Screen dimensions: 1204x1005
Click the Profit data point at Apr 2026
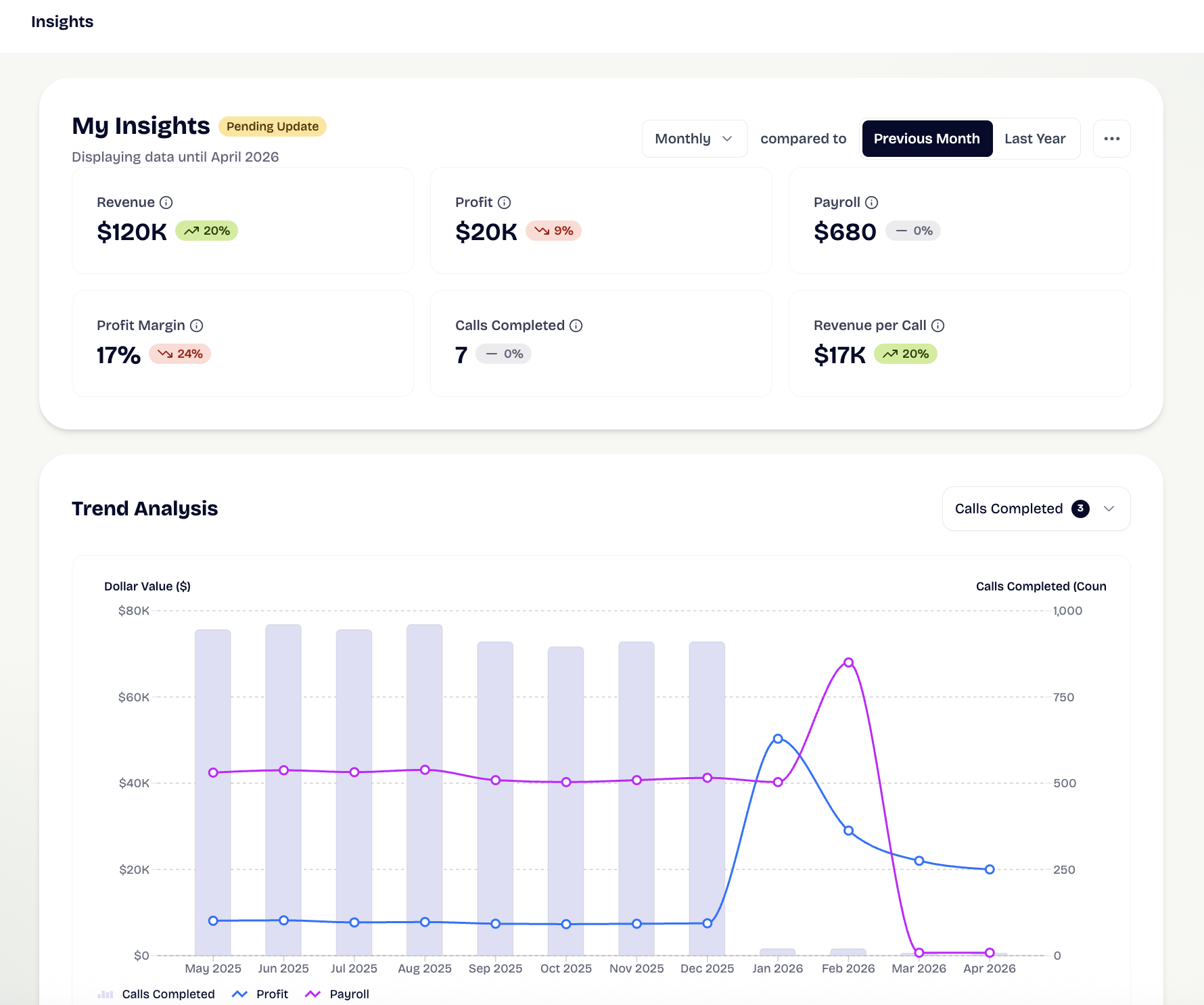point(990,869)
